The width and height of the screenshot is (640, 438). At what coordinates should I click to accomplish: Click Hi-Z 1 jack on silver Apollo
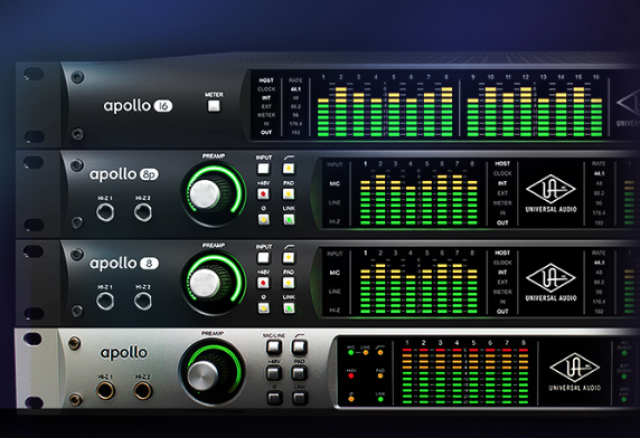point(105,390)
